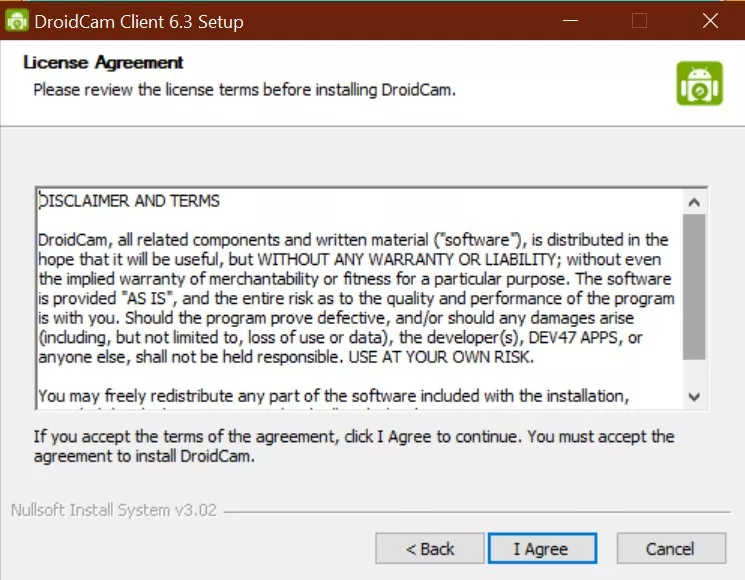Click the license scrollbar up arrow
745x580 pixels.
[x=694, y=202]
